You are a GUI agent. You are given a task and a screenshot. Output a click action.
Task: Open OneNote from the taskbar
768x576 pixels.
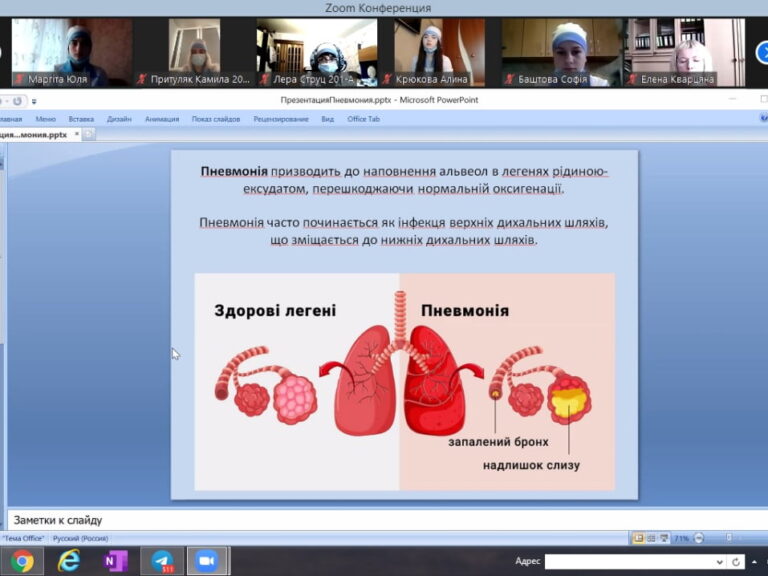(x=115, y=561)
